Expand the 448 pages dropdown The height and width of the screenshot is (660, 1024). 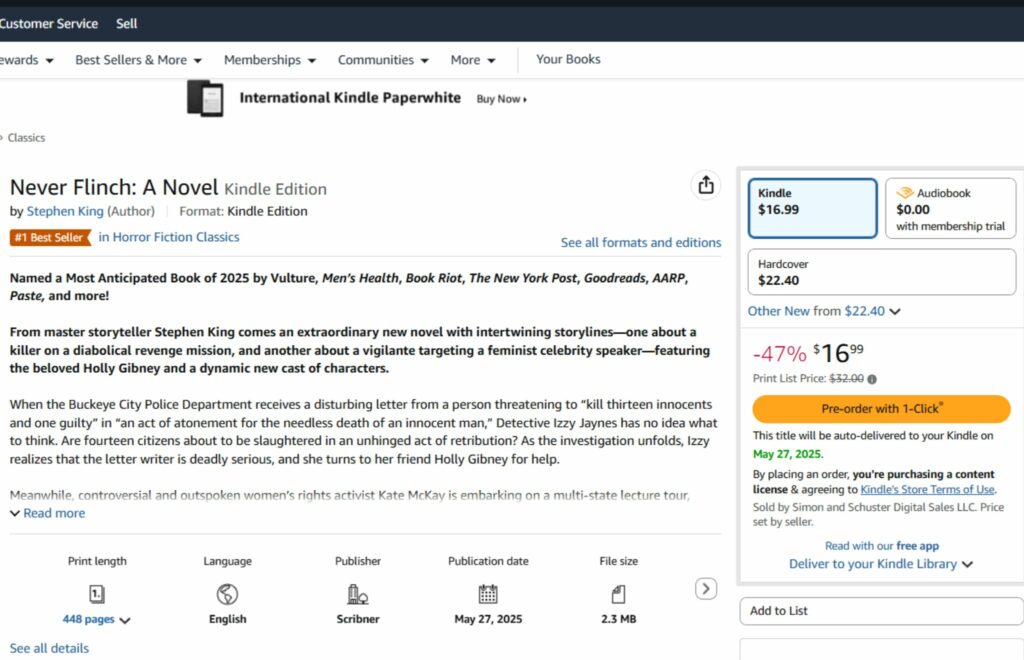(x=97, y=620)
